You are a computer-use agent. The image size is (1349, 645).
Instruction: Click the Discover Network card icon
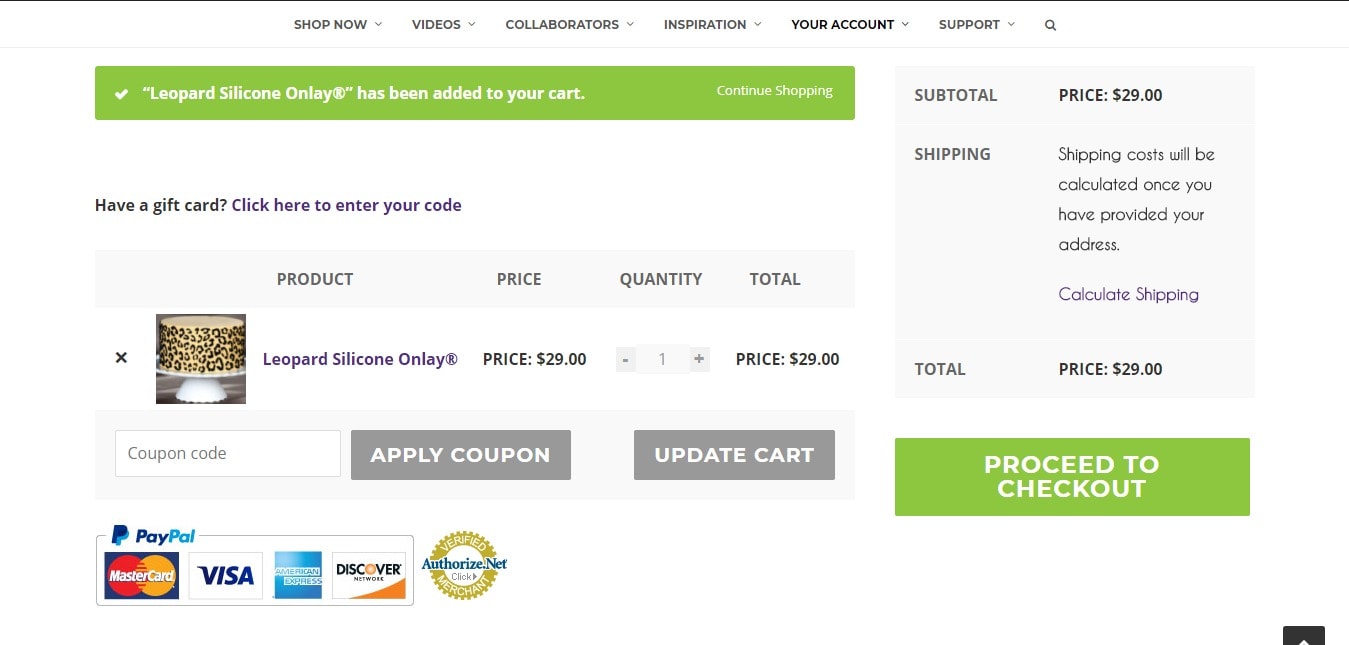[369, 575]
